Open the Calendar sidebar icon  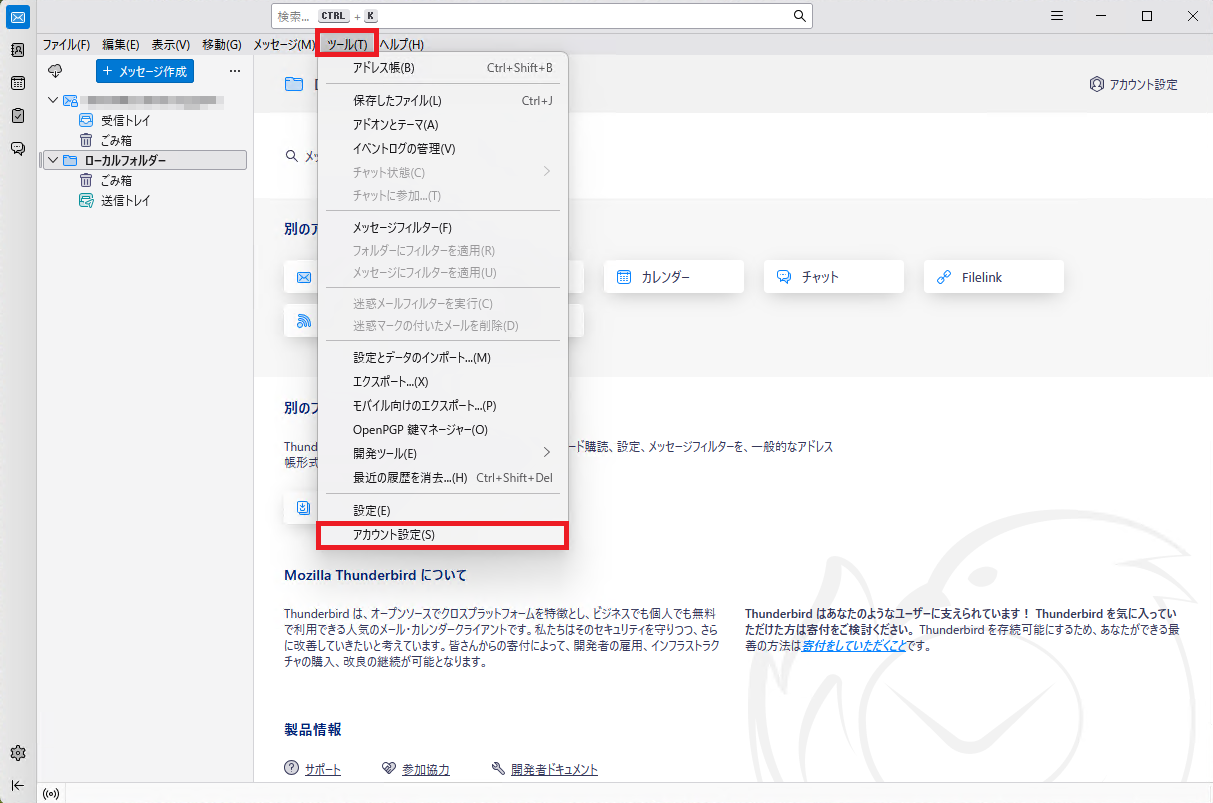(x=17, y=82)
